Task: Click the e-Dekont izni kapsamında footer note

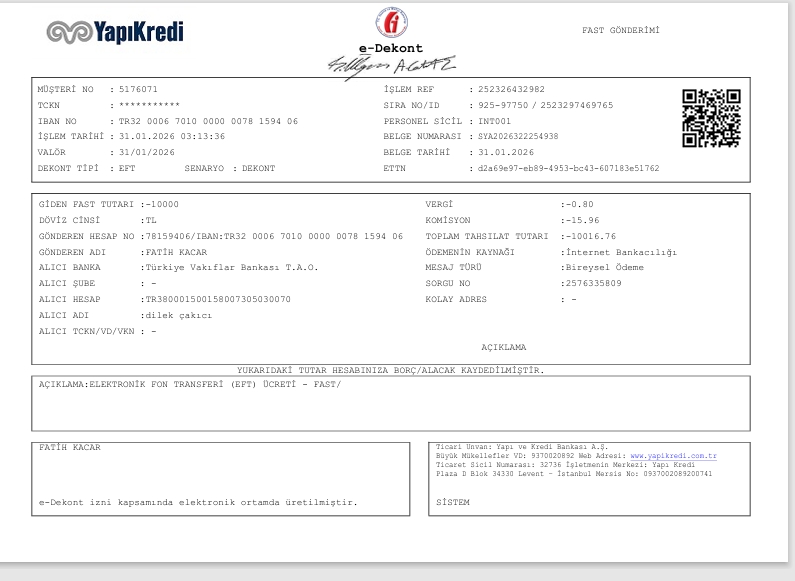Action: tap(198, 502)
